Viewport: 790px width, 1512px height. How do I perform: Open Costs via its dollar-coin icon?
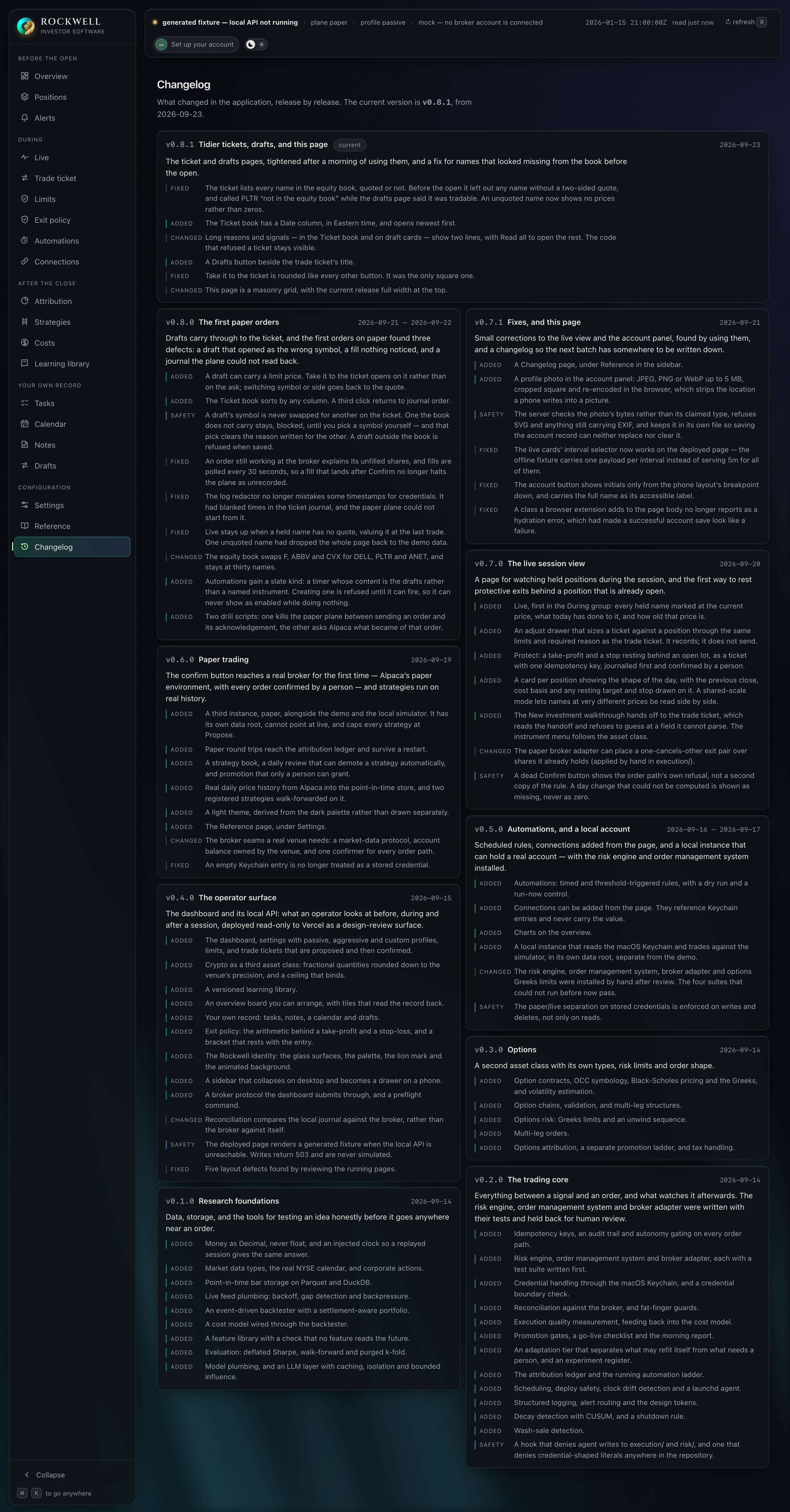tap(25, 343)
